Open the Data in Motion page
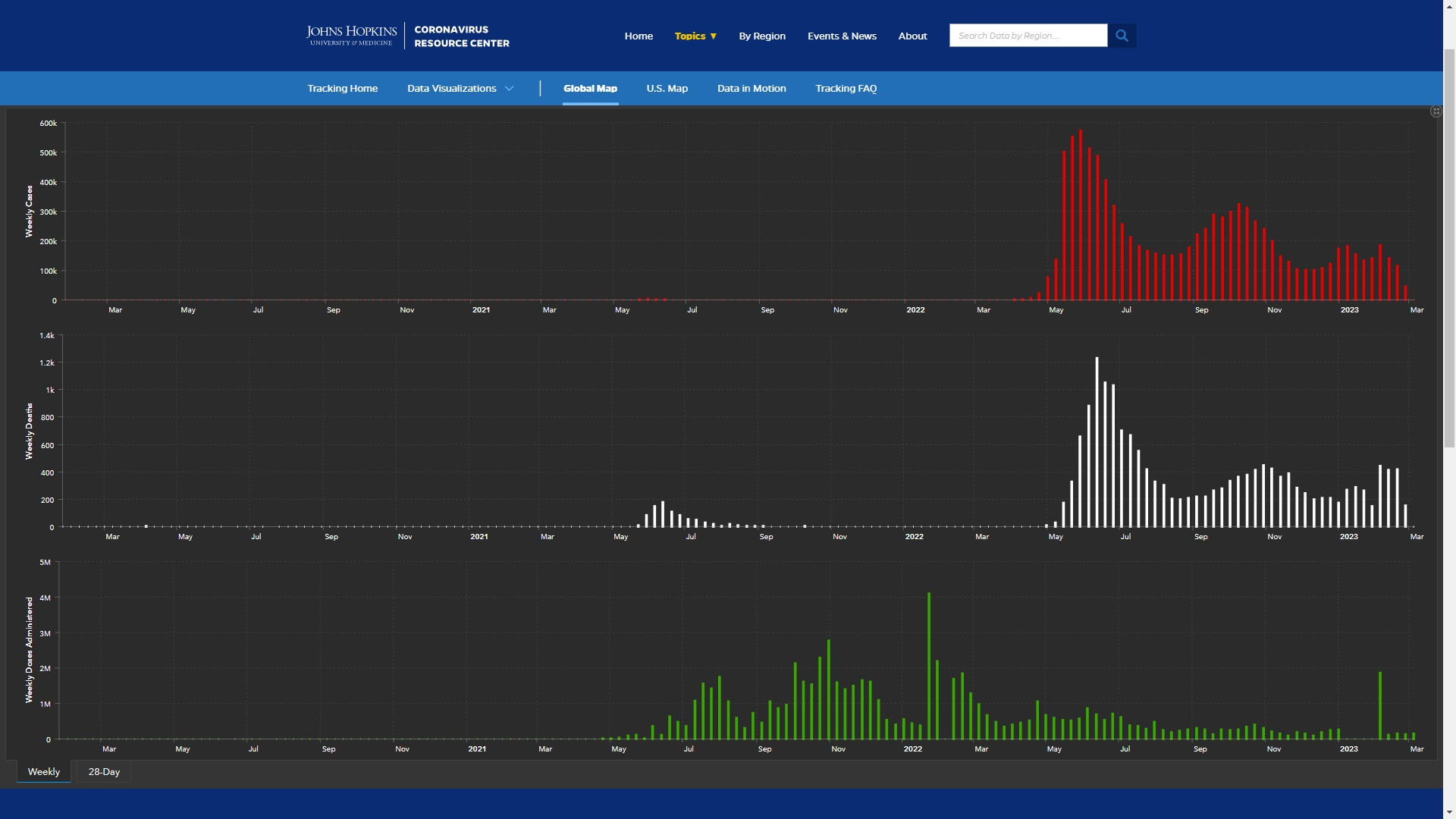1456x819 pixels. (x=752, y=89)
